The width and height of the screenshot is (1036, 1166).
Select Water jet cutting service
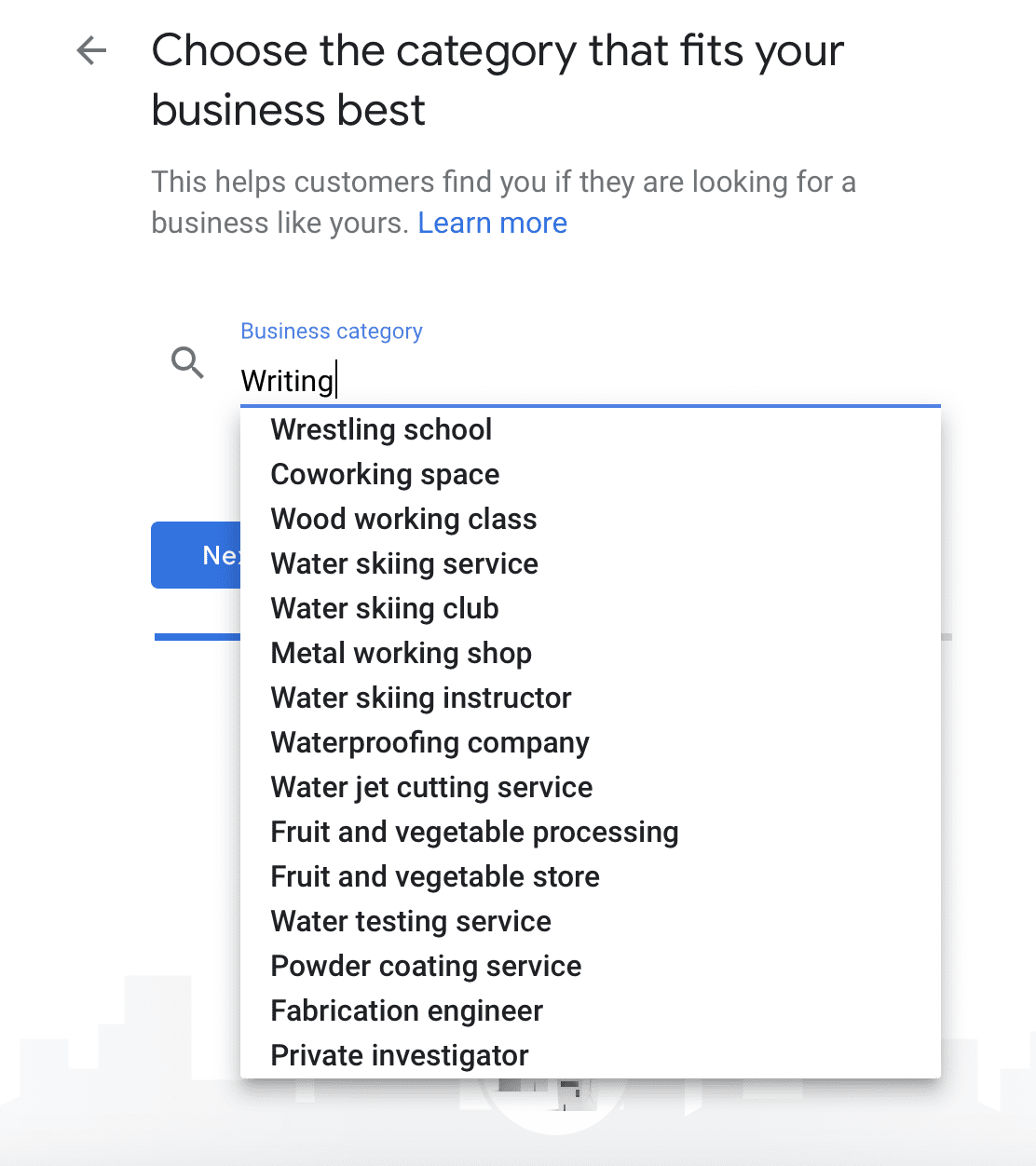pyautogui.click(x=431, y=787)
